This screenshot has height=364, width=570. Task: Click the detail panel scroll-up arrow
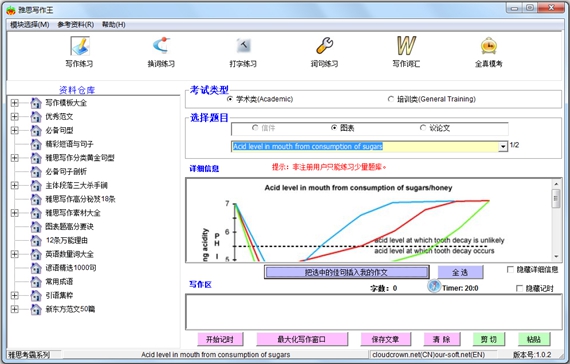[x=556, y=184]
